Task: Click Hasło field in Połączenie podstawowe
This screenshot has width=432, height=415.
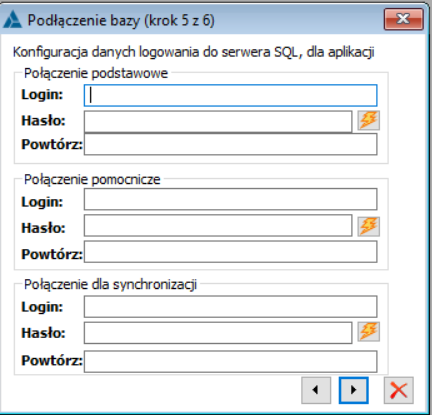Action: 218,122
